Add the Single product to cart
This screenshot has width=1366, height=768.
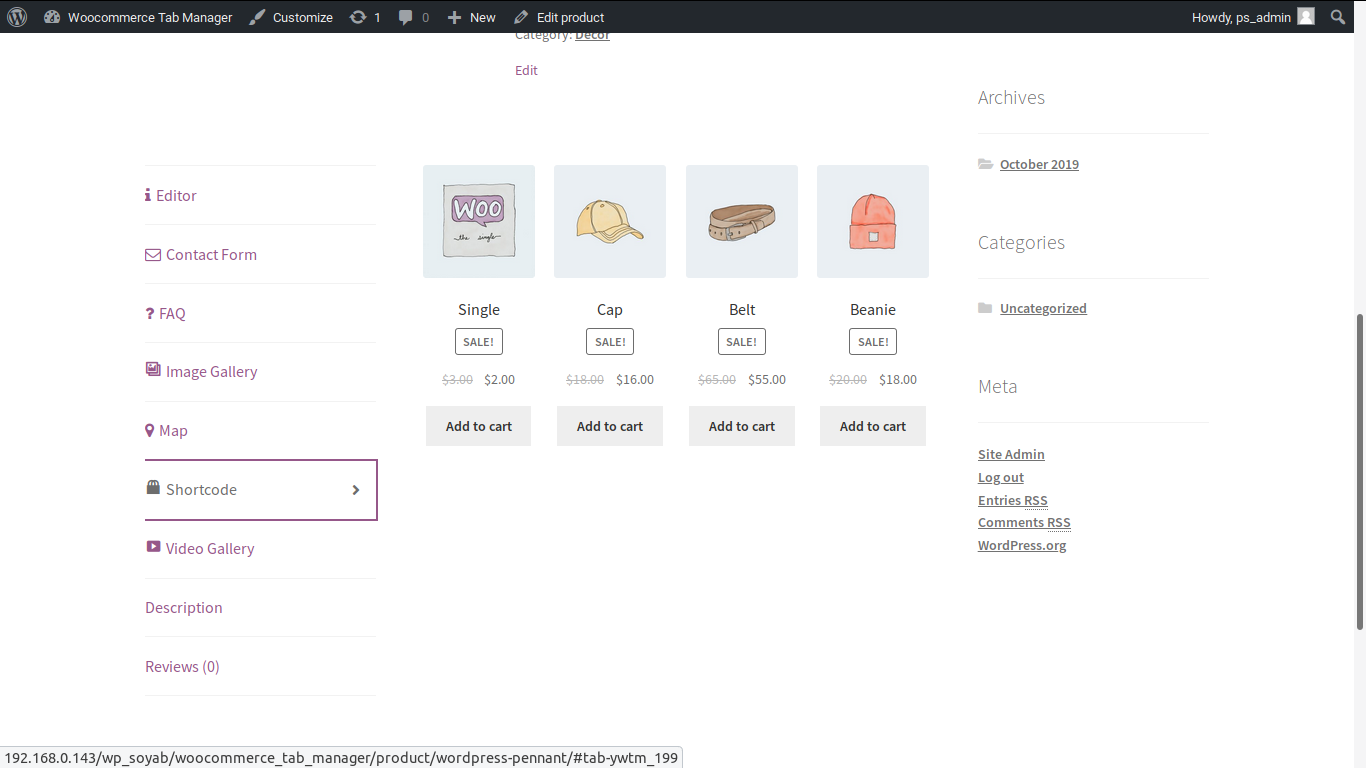click(x=479, y=426)
